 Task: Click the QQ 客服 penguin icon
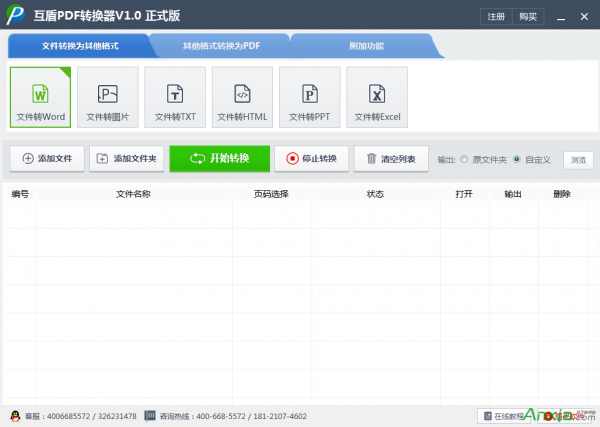[14, 416]
